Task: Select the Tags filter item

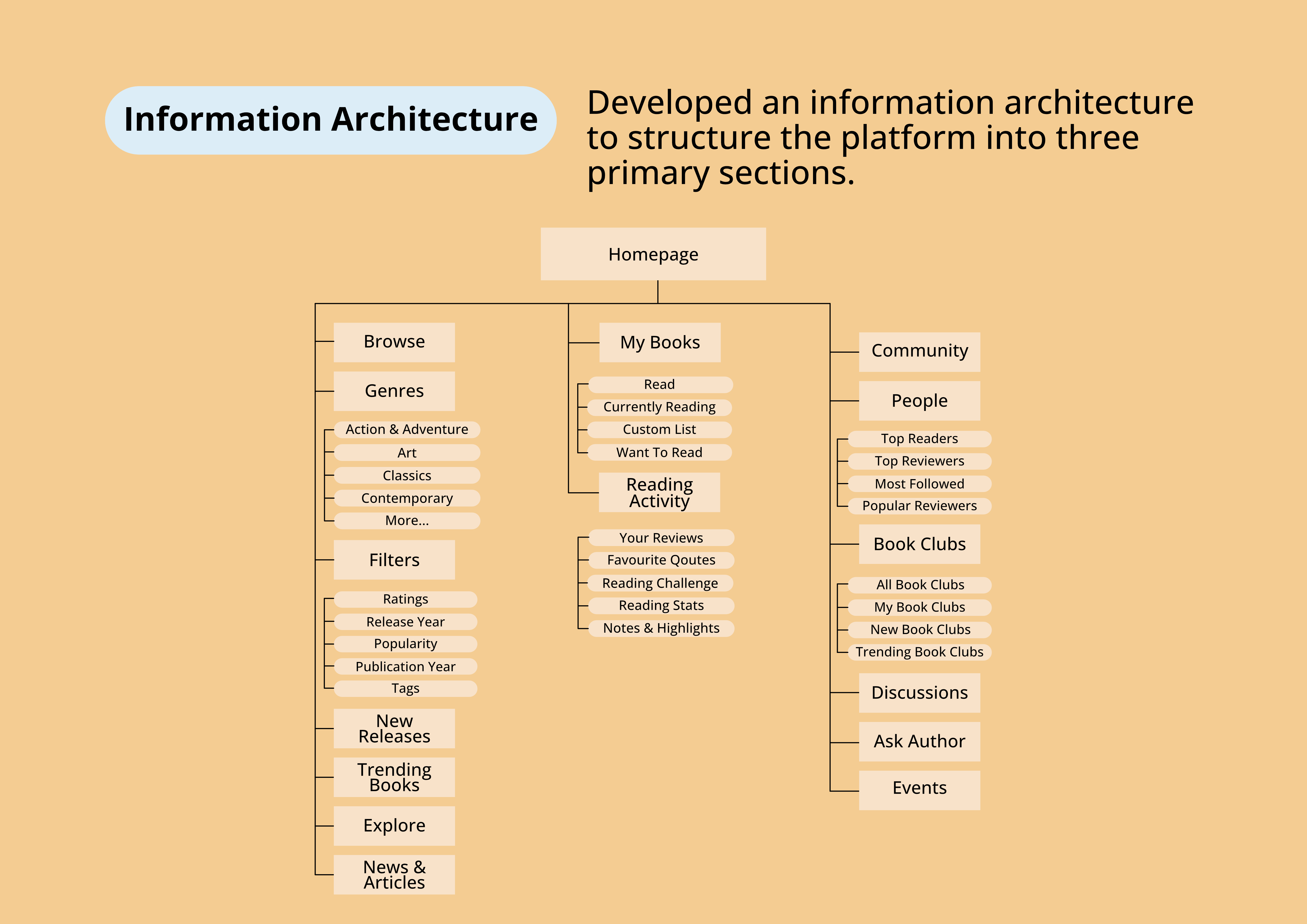Action: 405,689
